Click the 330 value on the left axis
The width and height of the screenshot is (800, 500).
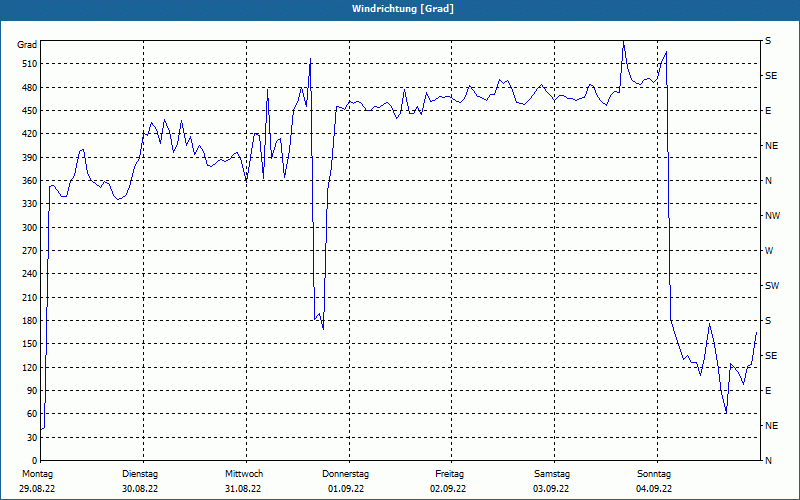pyautogui.click(x=31, y=204)
